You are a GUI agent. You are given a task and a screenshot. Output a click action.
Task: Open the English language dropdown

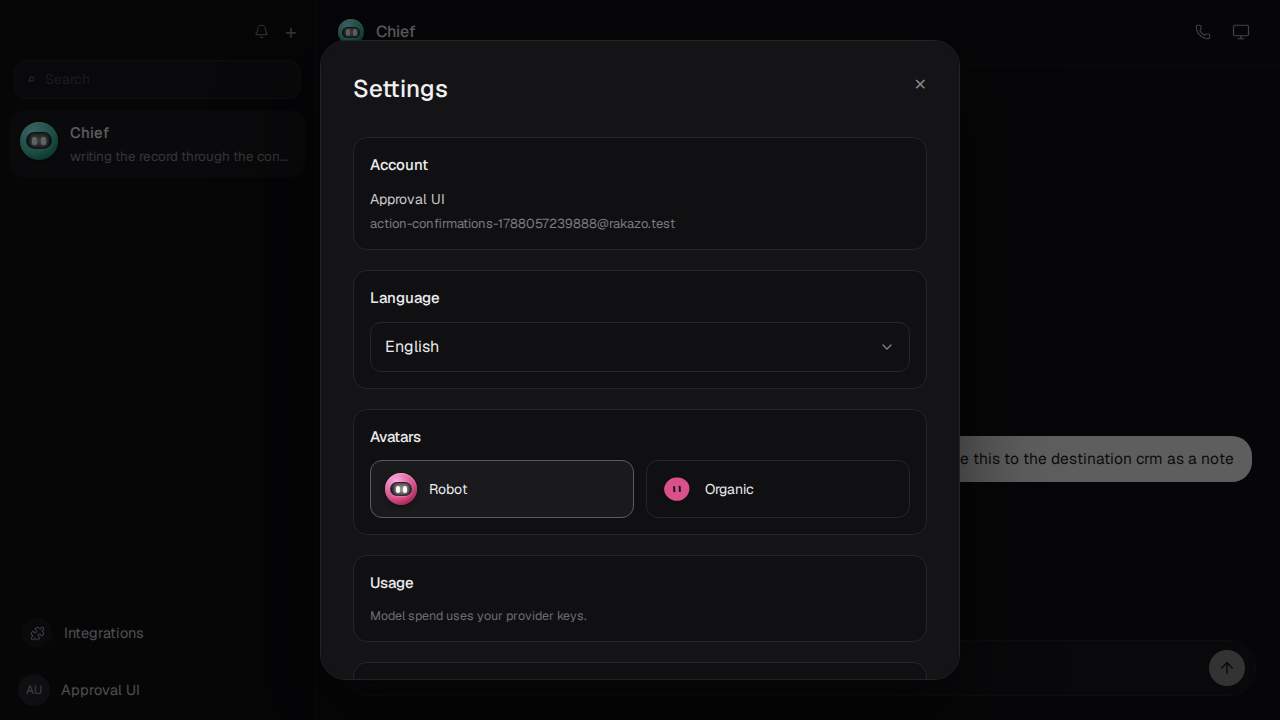tap(640, 347)
